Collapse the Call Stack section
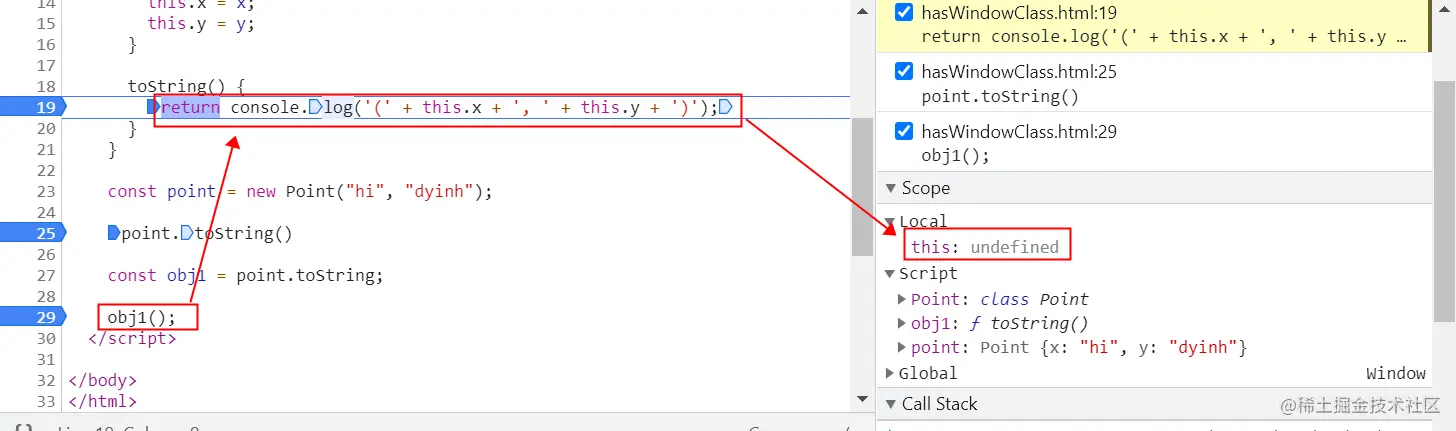This screenshot has height=431, width=1456. coord(890,404)
